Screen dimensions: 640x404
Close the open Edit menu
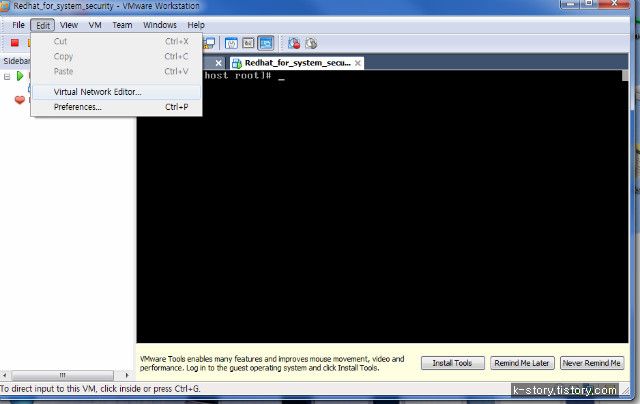point(42,25)
